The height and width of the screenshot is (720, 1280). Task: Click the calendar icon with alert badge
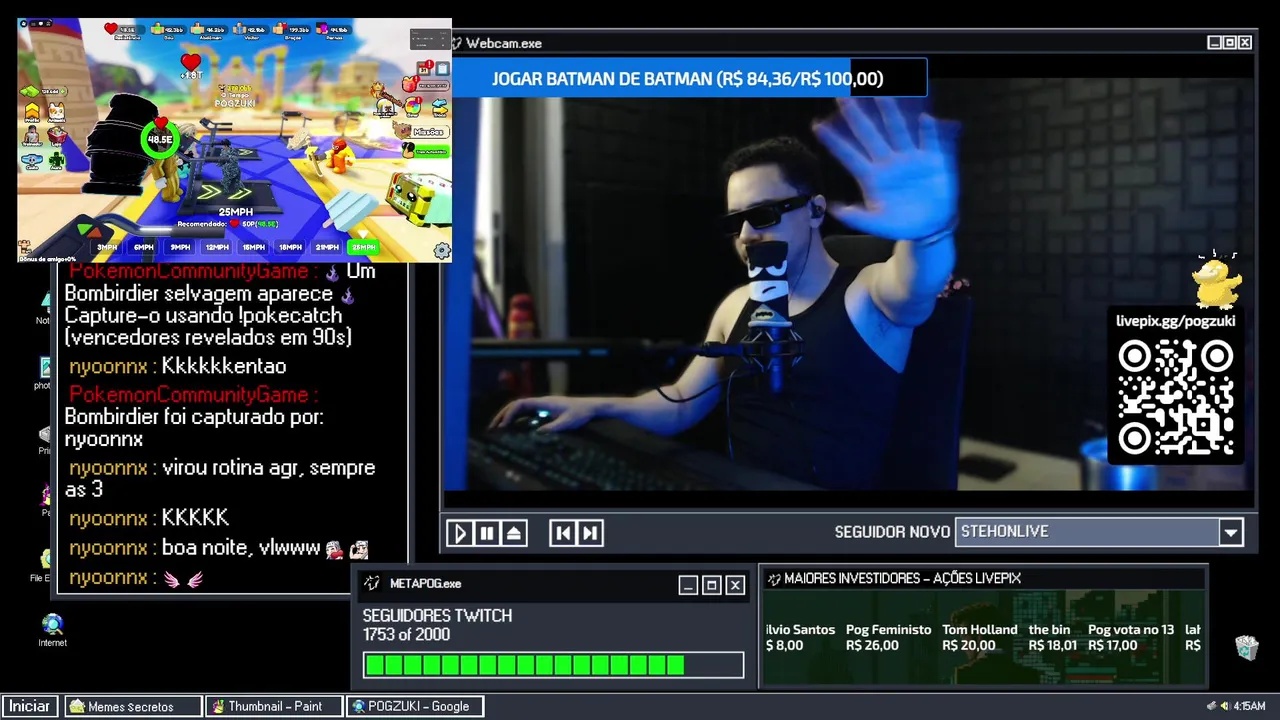pos(424,69)
